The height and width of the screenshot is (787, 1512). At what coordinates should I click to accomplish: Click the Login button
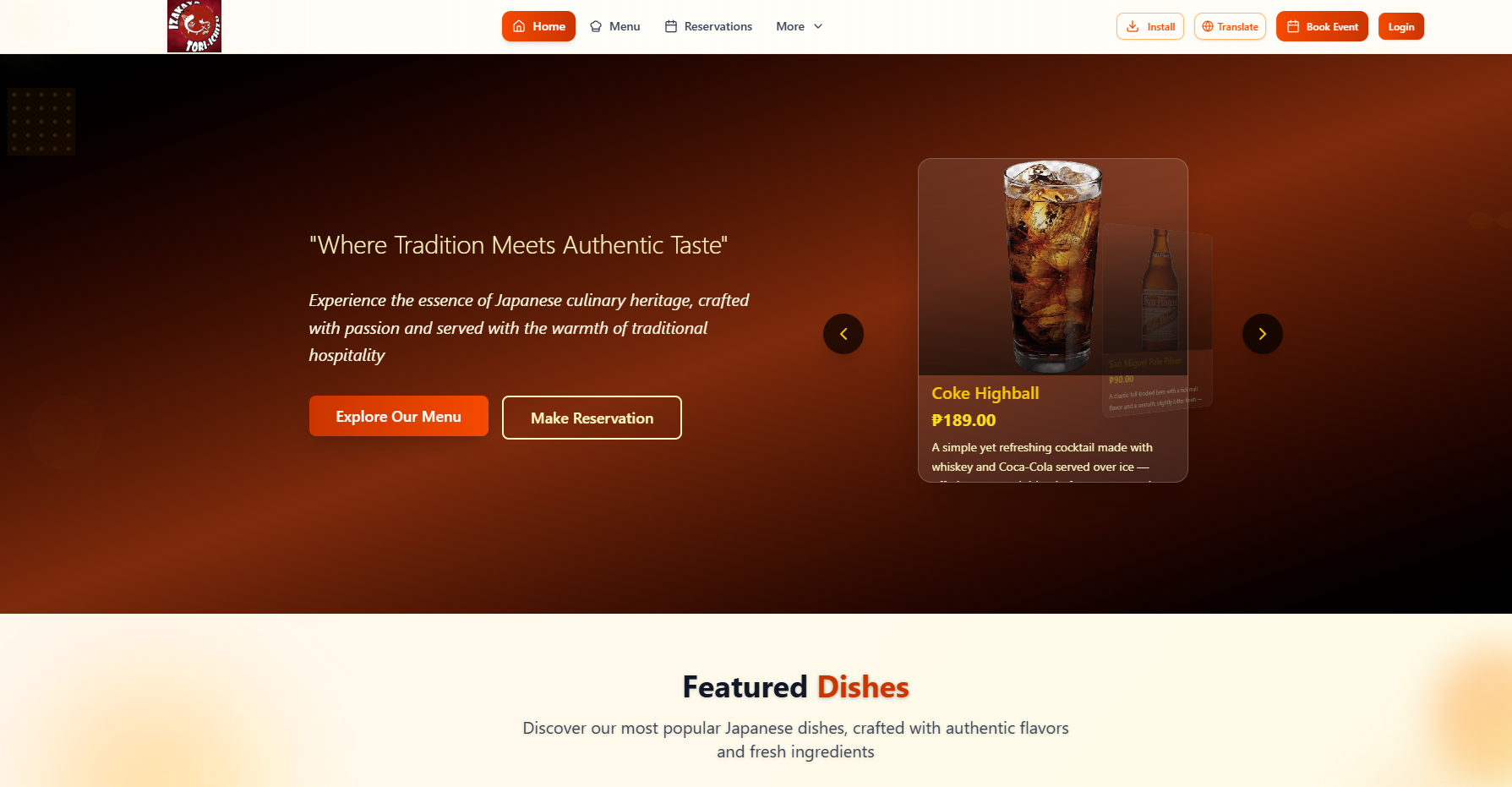tap(1401, 26)
